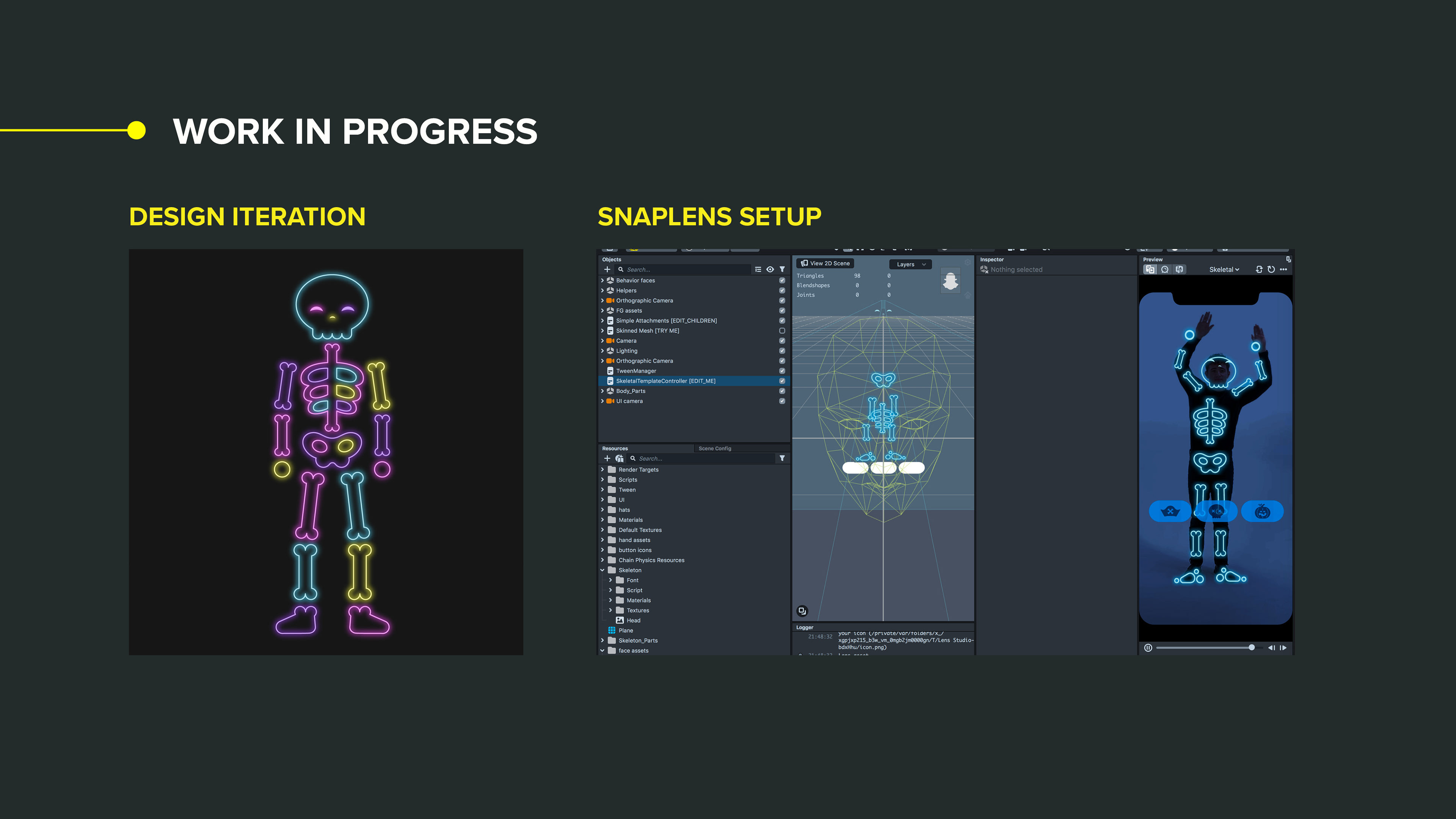Screen dimensions: 1456x819
Task: Click asset library icon in Resources panel
Action: 620,458
